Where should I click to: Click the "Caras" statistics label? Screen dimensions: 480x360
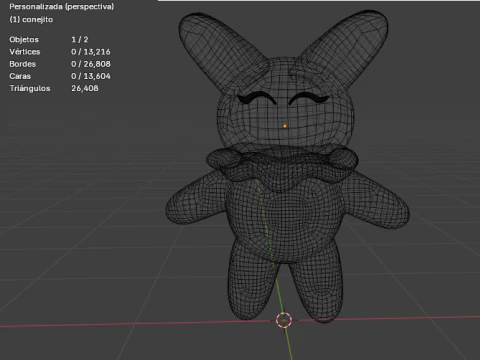[x=20, y=76]
